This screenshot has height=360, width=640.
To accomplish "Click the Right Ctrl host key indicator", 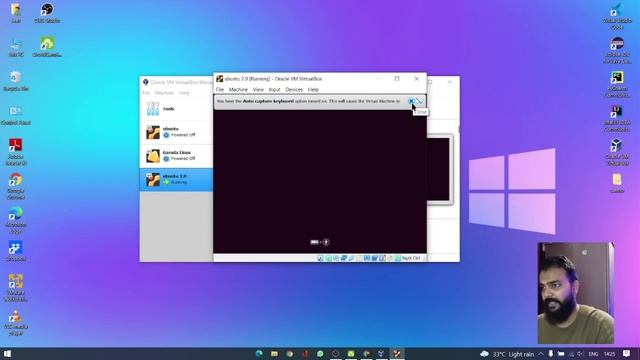I will pyautogui.click(x=411, y=258).
